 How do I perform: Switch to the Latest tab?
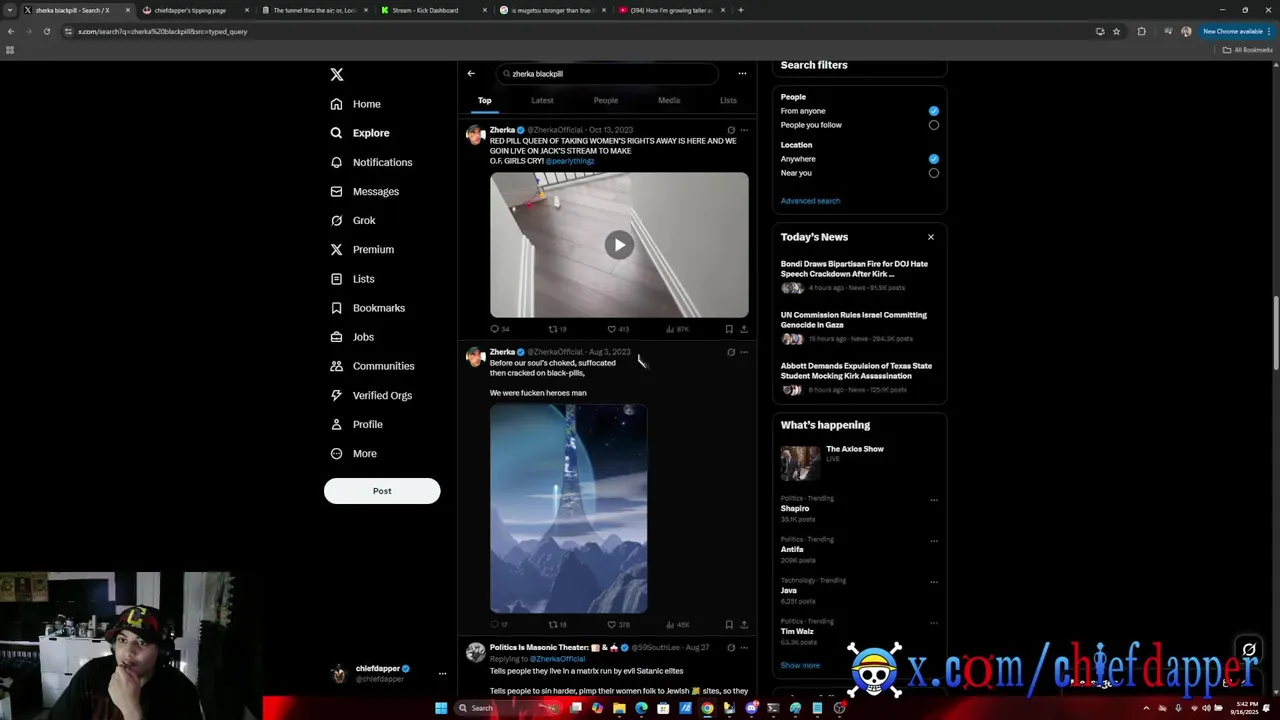(x=542, y=100)
